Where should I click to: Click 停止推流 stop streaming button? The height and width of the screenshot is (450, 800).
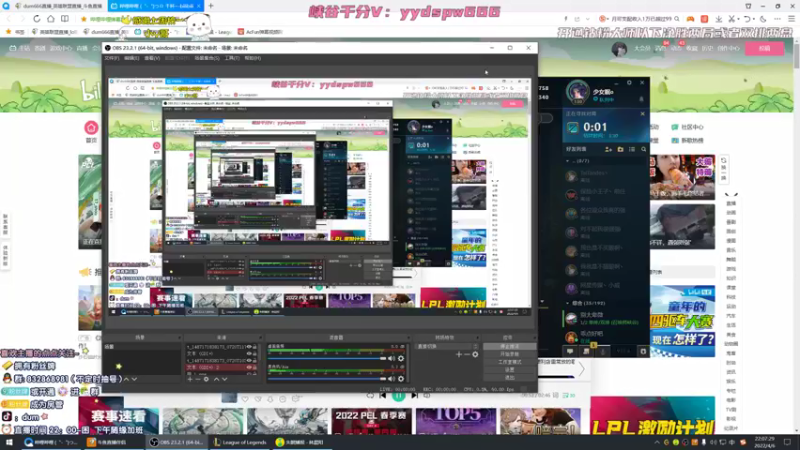pyautogui.click(x=509, y=346)
